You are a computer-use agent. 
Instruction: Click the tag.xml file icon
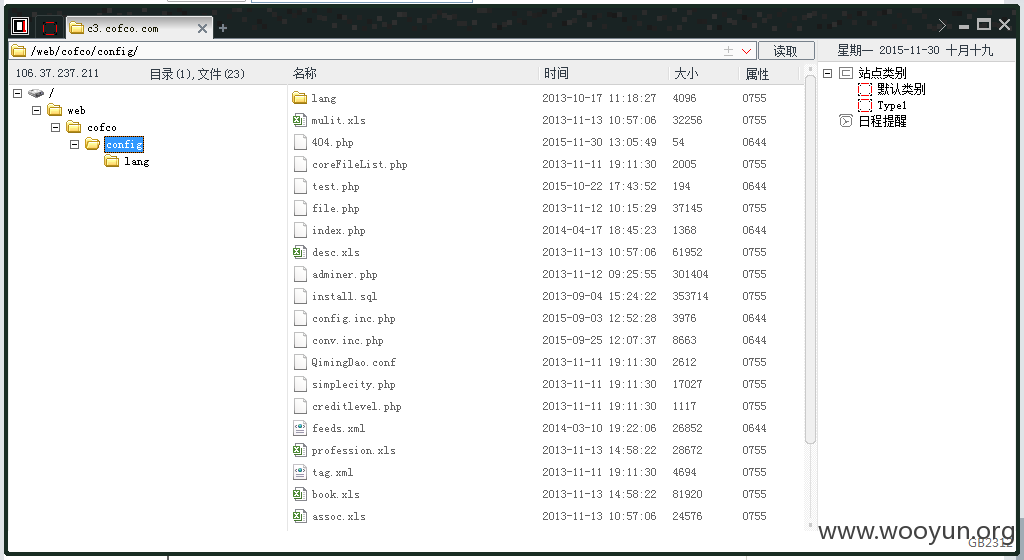[x=300, y=472]
